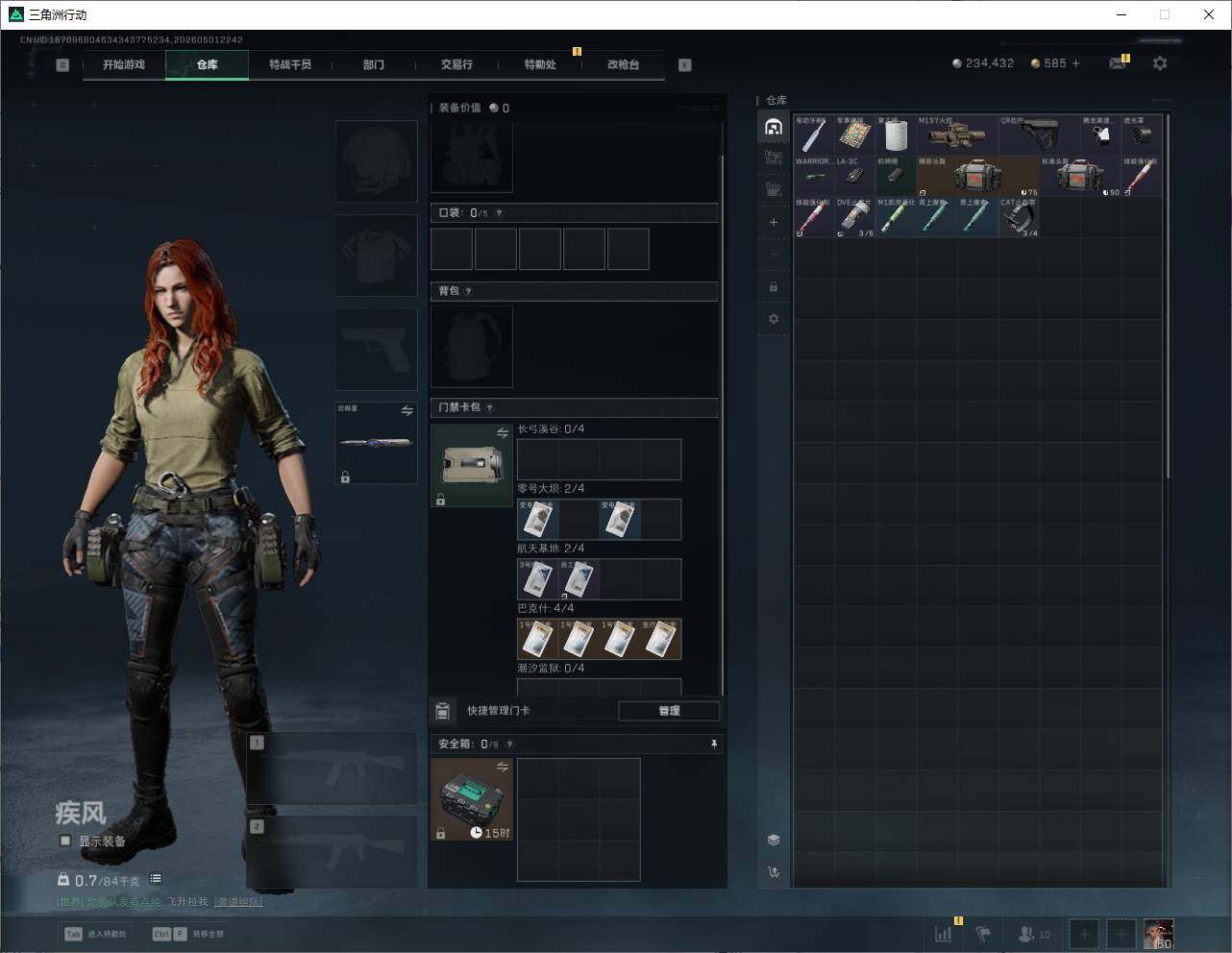Viewport: 1232px width, 953px height.
Task: Open the quick keycard management icon
Action: [x=442, y=711]
